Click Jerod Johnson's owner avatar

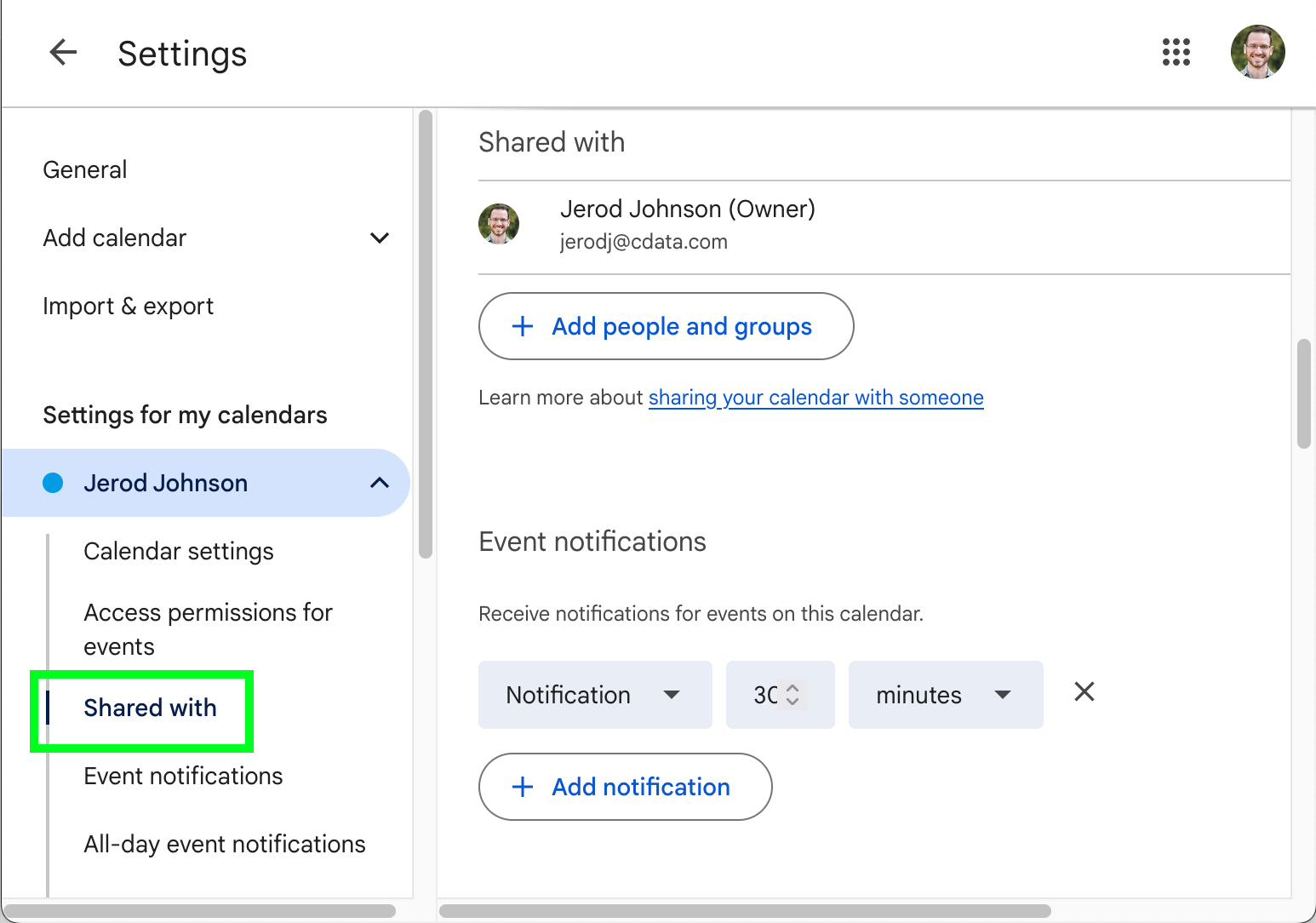click(x=499, y=224)
